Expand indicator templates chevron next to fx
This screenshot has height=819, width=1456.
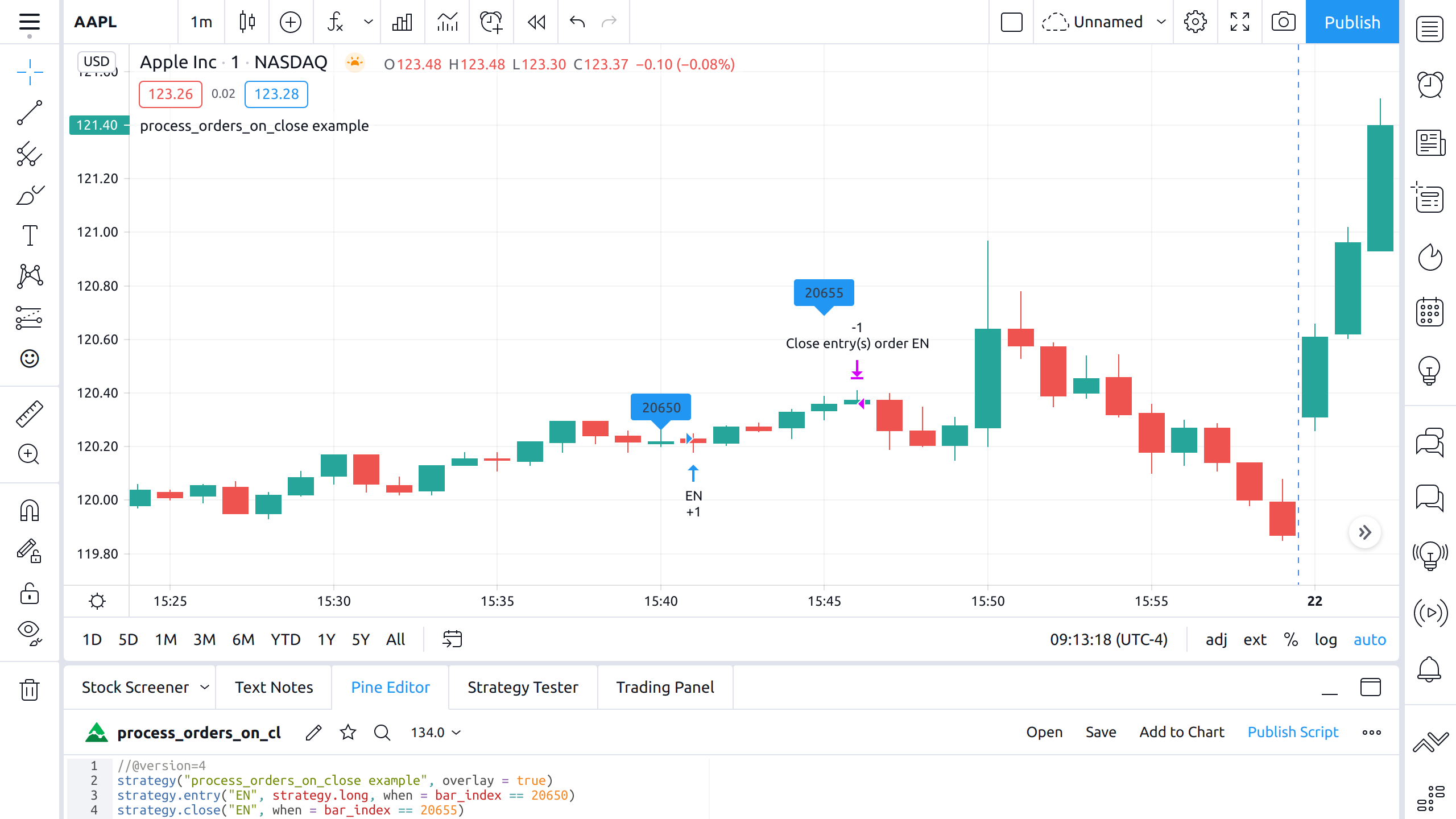tap(369, 22)
